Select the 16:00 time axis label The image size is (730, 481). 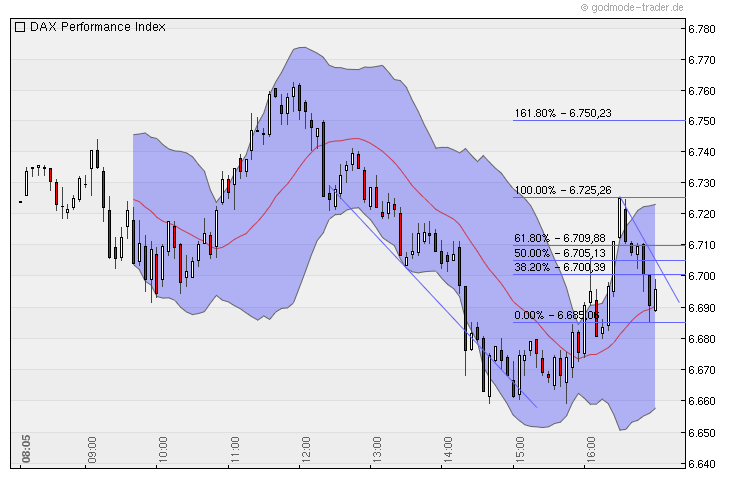[590, 450]
